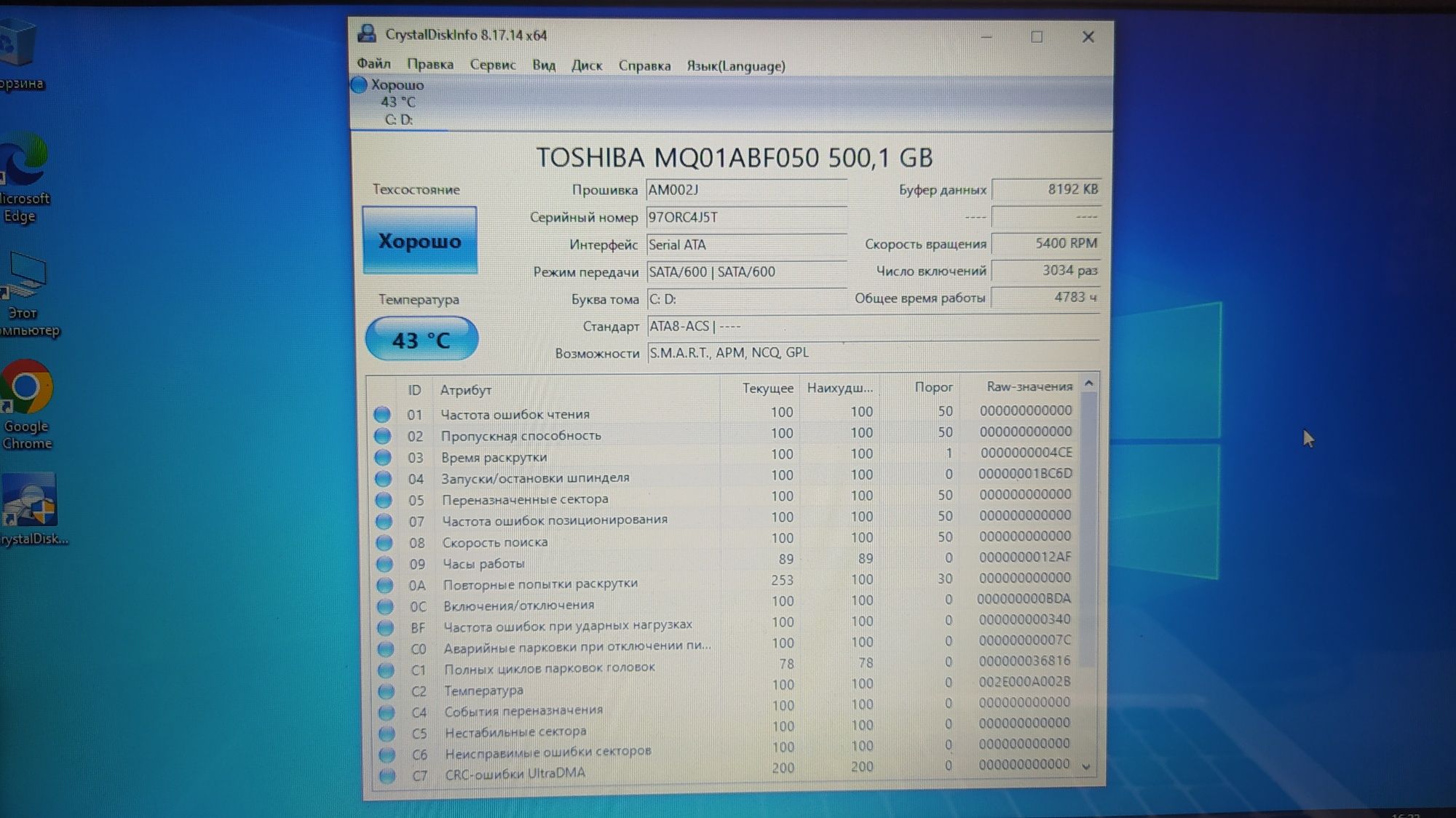Click the Буфер данных value 8192 KB
Screen dimensions: 1456x818
[1046, 189]
